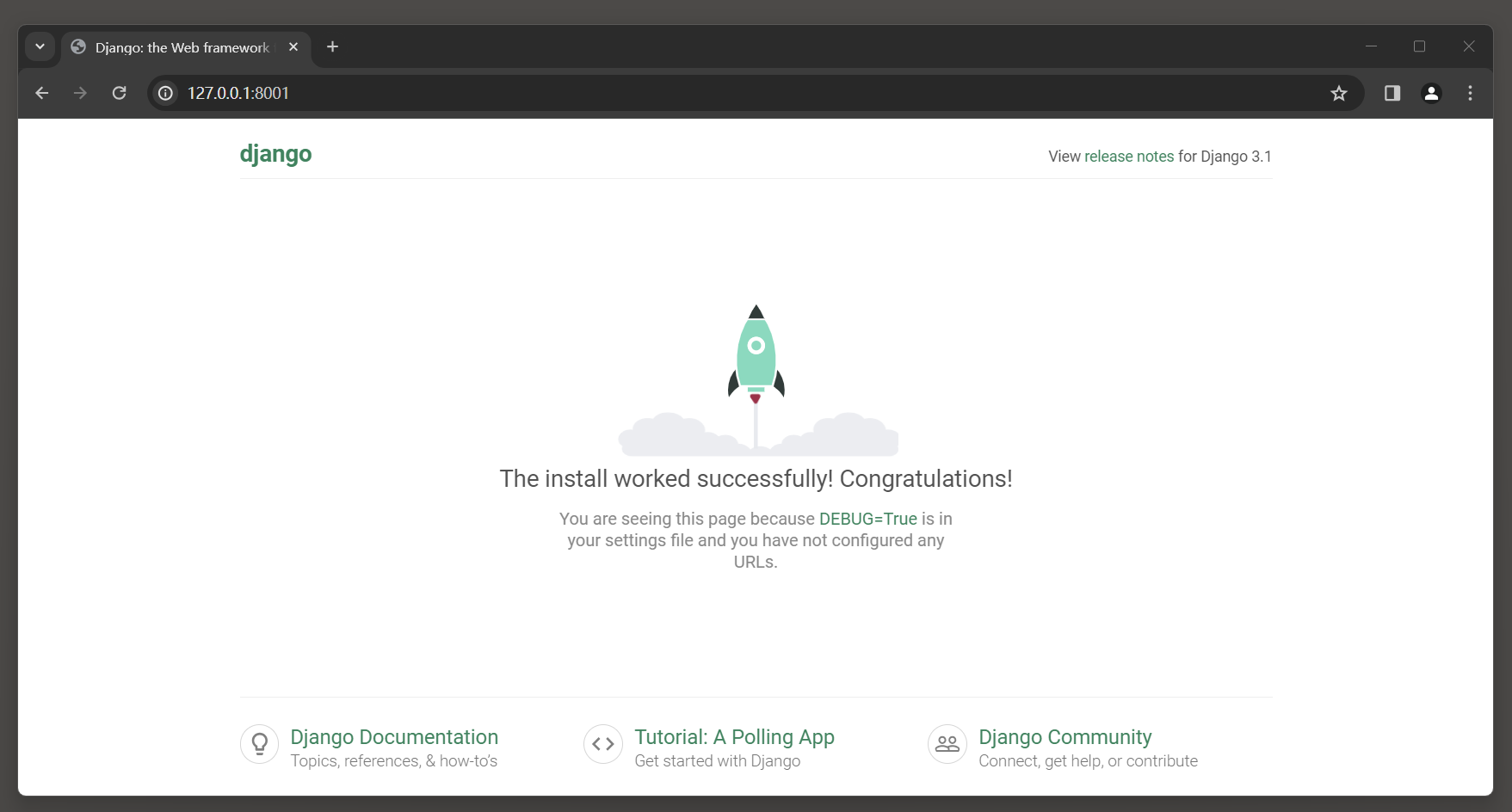1512x812 pixels.
Task: Minimize the browser window
Action: click(1372, 46)
